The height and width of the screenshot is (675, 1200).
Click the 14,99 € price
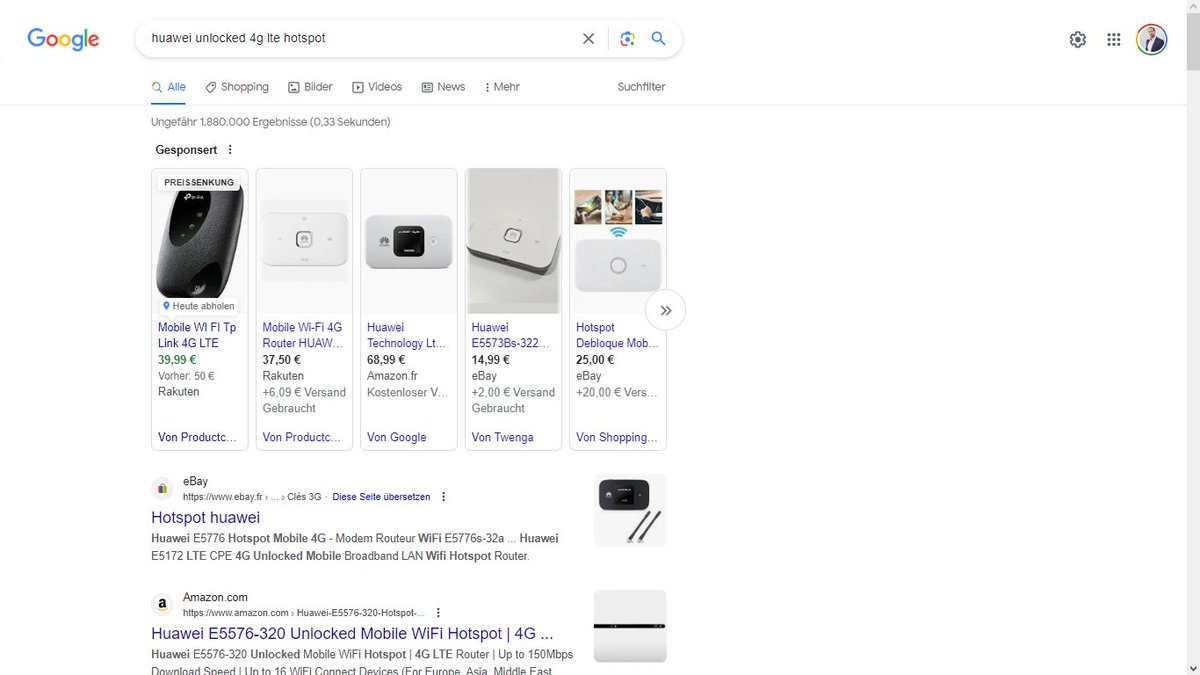click(x=491, y=359)
